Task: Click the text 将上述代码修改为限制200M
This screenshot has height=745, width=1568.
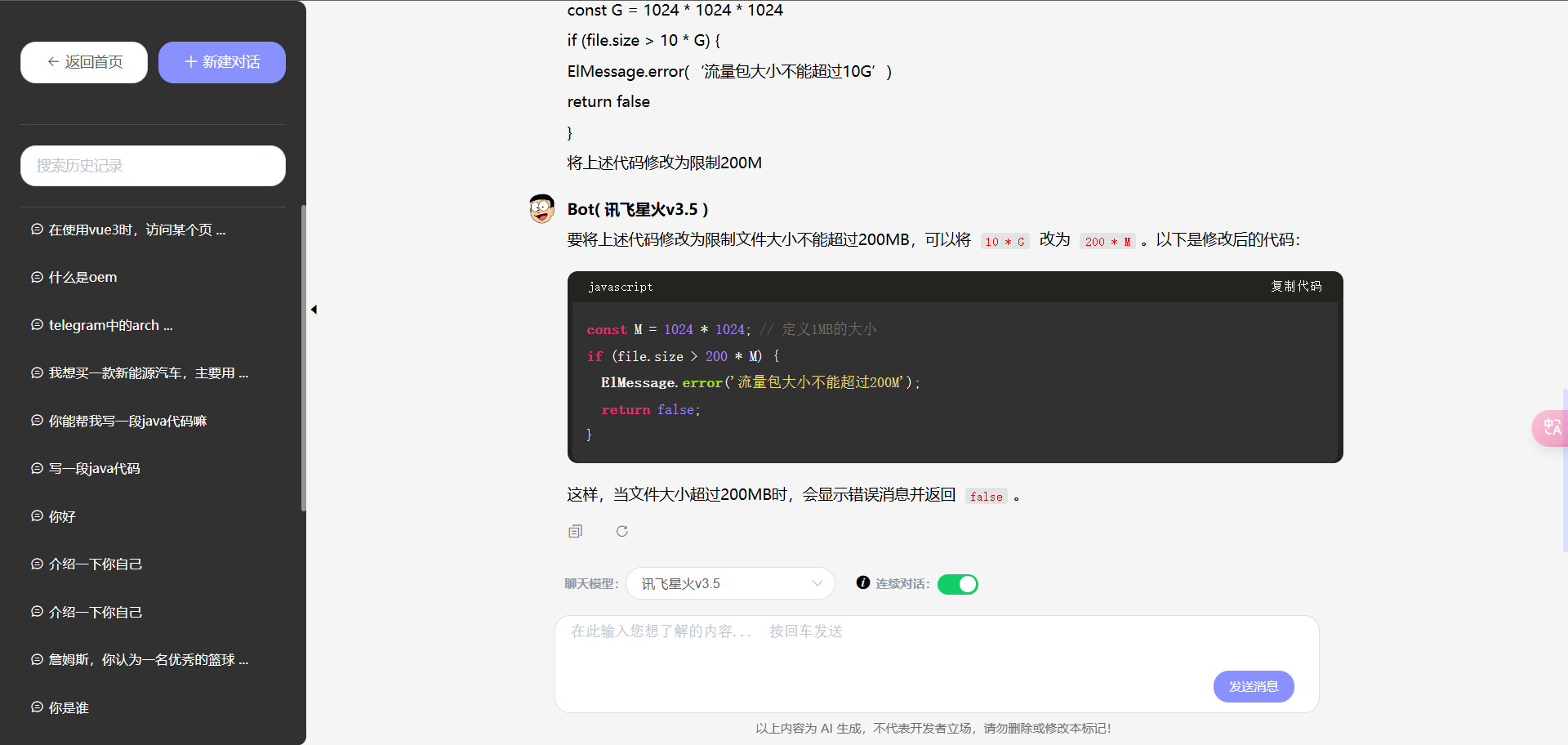Action: pyautogui.click(x=664, y=163)
